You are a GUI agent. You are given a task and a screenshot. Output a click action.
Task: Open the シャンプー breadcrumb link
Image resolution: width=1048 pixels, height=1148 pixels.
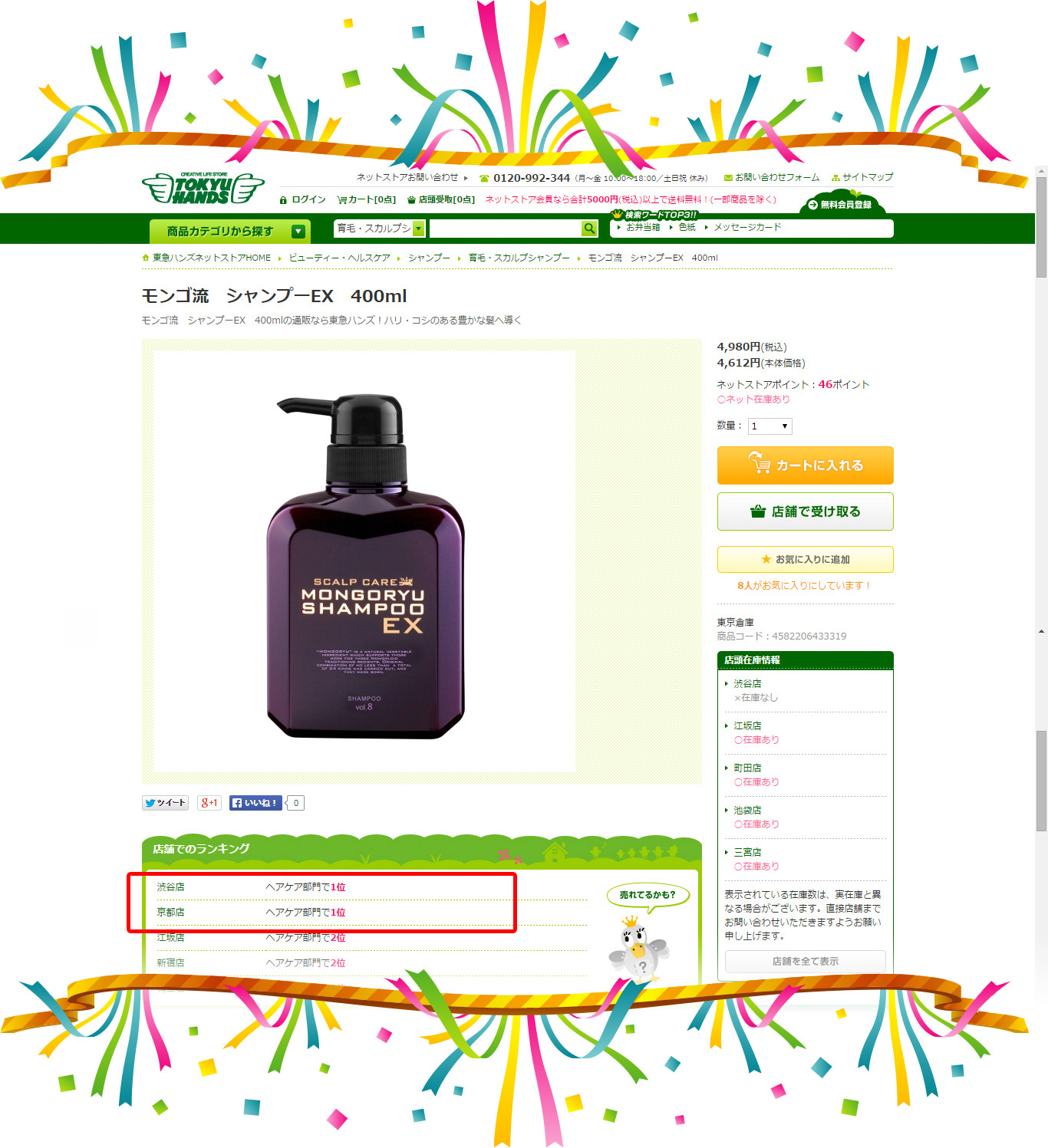(x=429, y=258)
